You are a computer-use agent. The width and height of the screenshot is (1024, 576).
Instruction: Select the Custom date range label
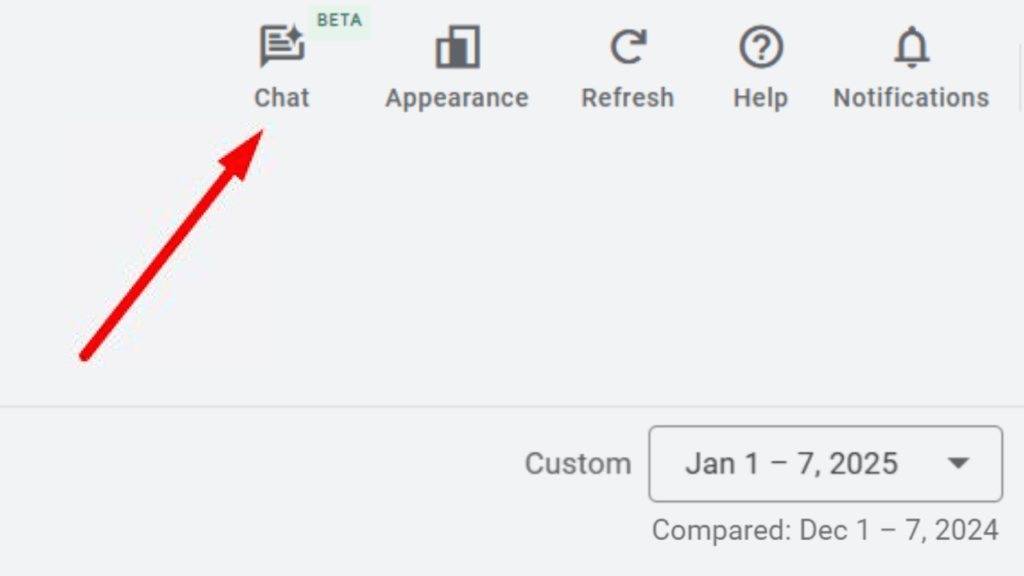coord(577,463)
